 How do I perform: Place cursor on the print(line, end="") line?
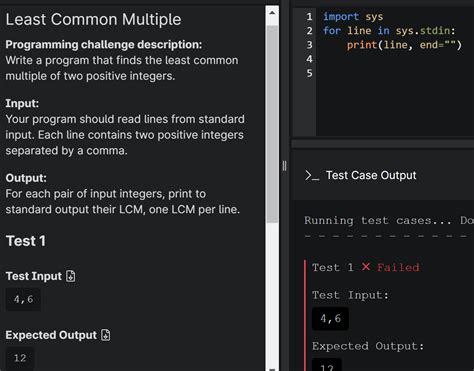point(404,45)
